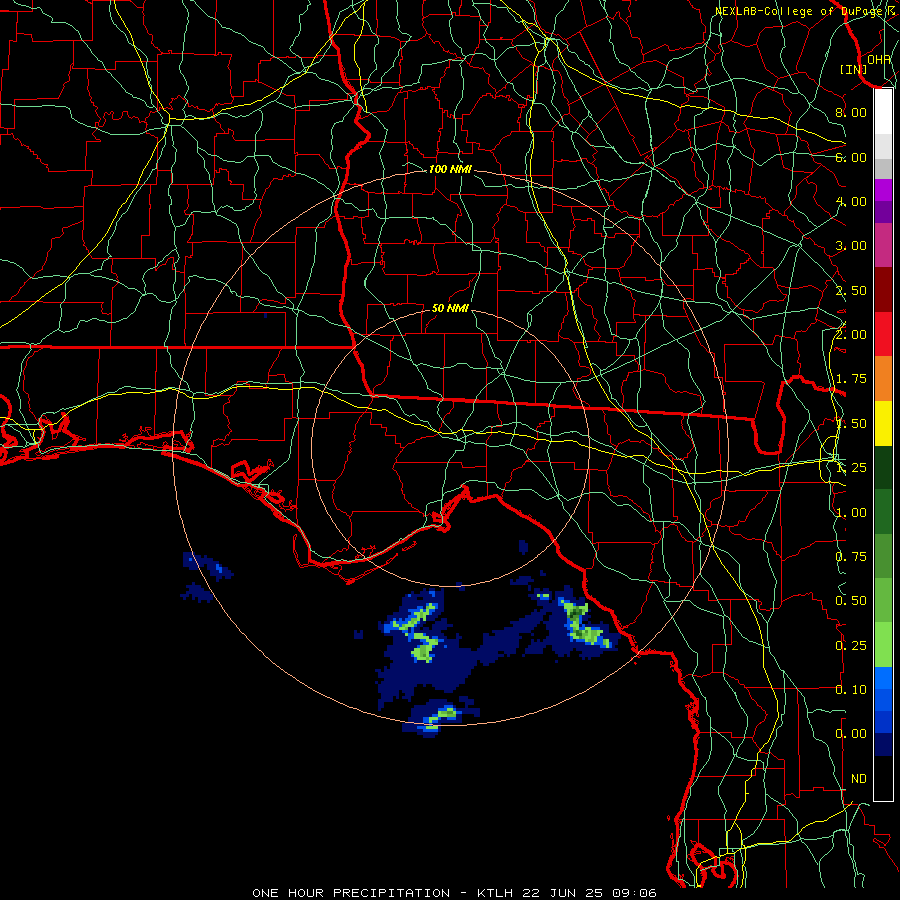Select the 2.00 scale value
The image size is (900, 900).
tap(851, 335)
